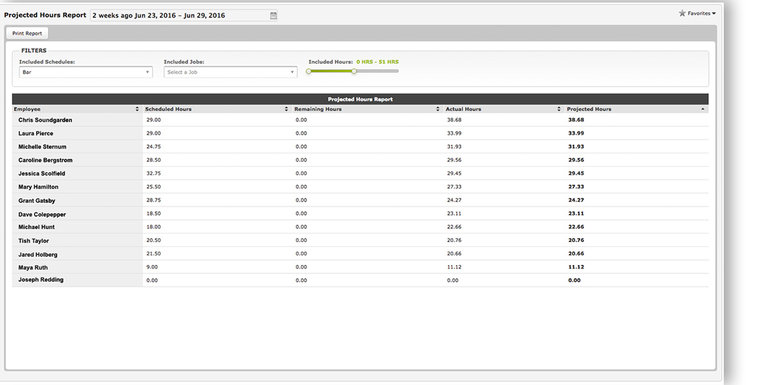
Task: Select employee Tish Taylor
Action: click(33, 241)
